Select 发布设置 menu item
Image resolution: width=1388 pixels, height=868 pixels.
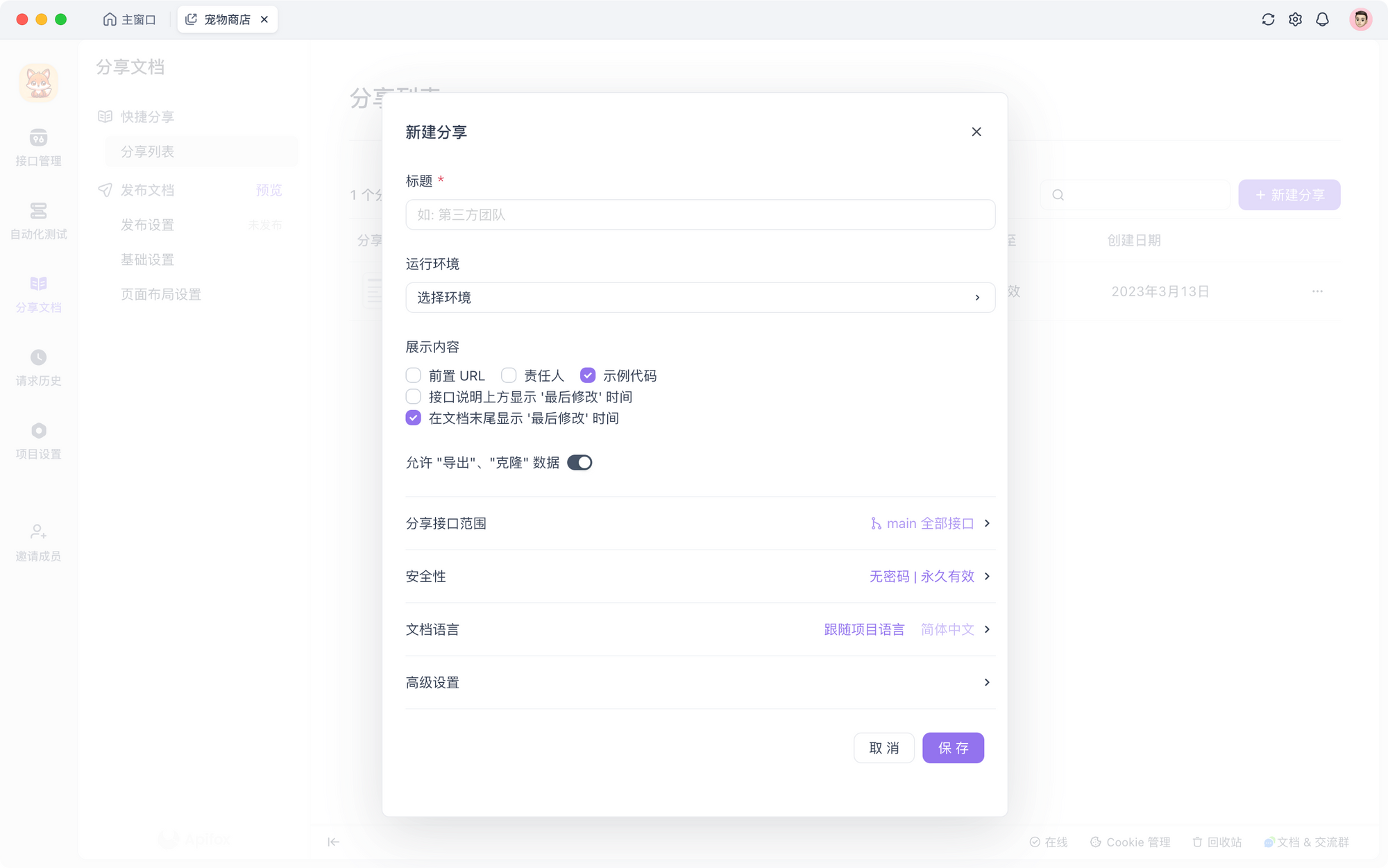(x=147, y=225)
